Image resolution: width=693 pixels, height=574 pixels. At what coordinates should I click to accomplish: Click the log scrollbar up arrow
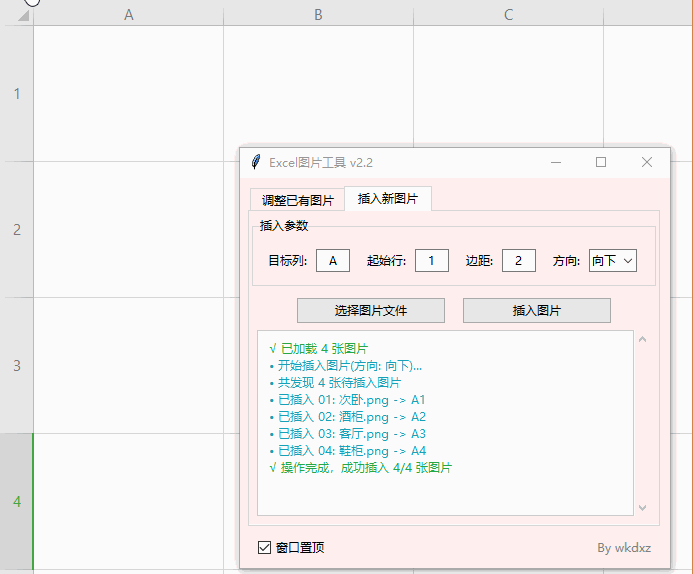[x=642, y=340]
